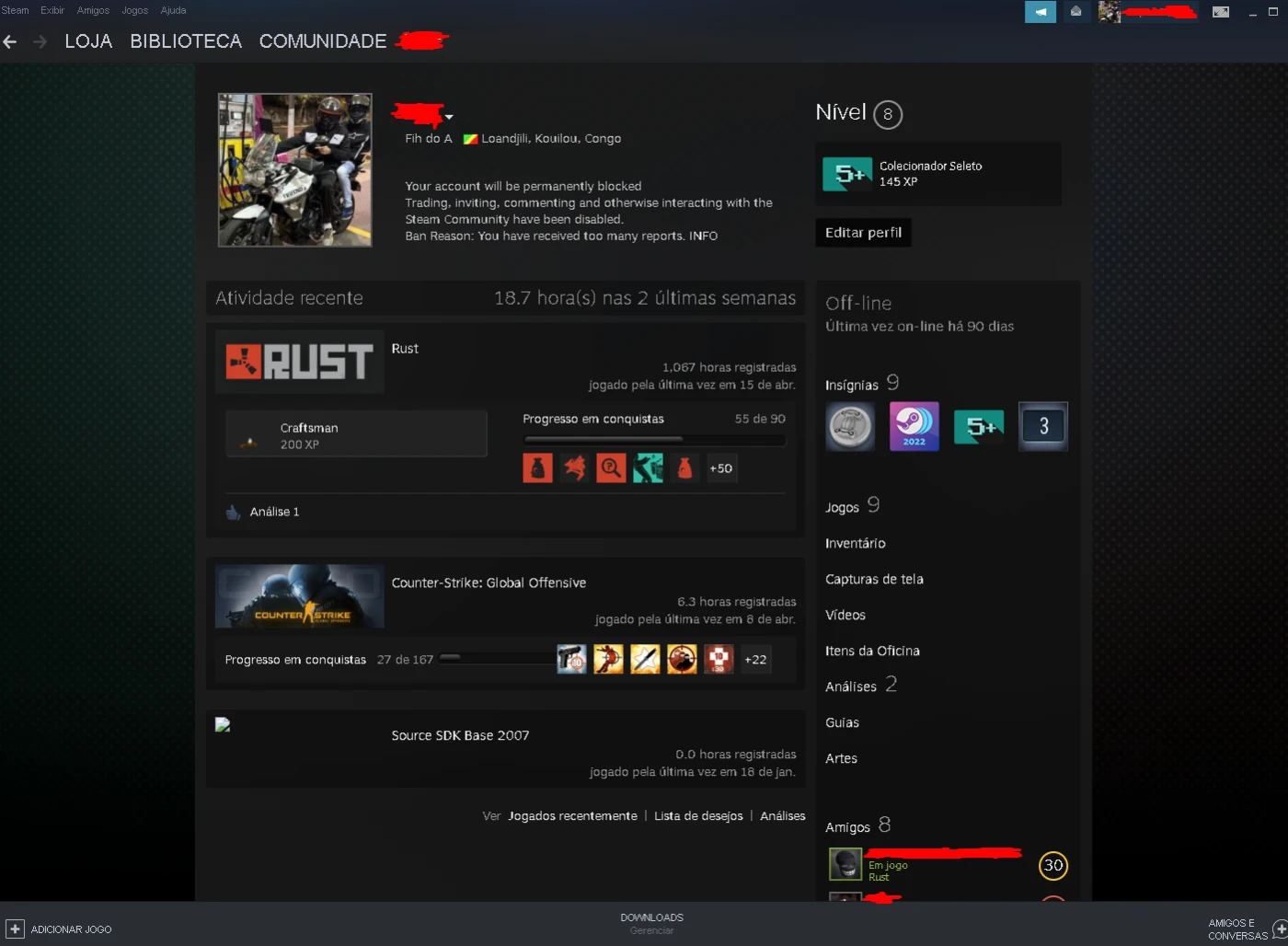The height and width of the screenshot is (946, 1288).
Task: View Jogados recentemente list
Action: coord(572,816)
